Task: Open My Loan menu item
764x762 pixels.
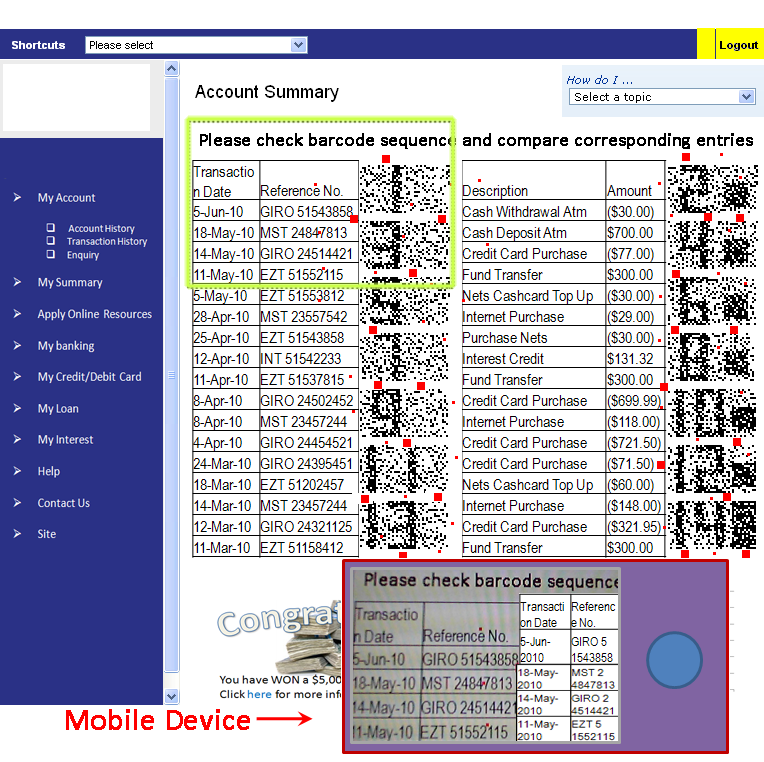Action: (58, 409)
